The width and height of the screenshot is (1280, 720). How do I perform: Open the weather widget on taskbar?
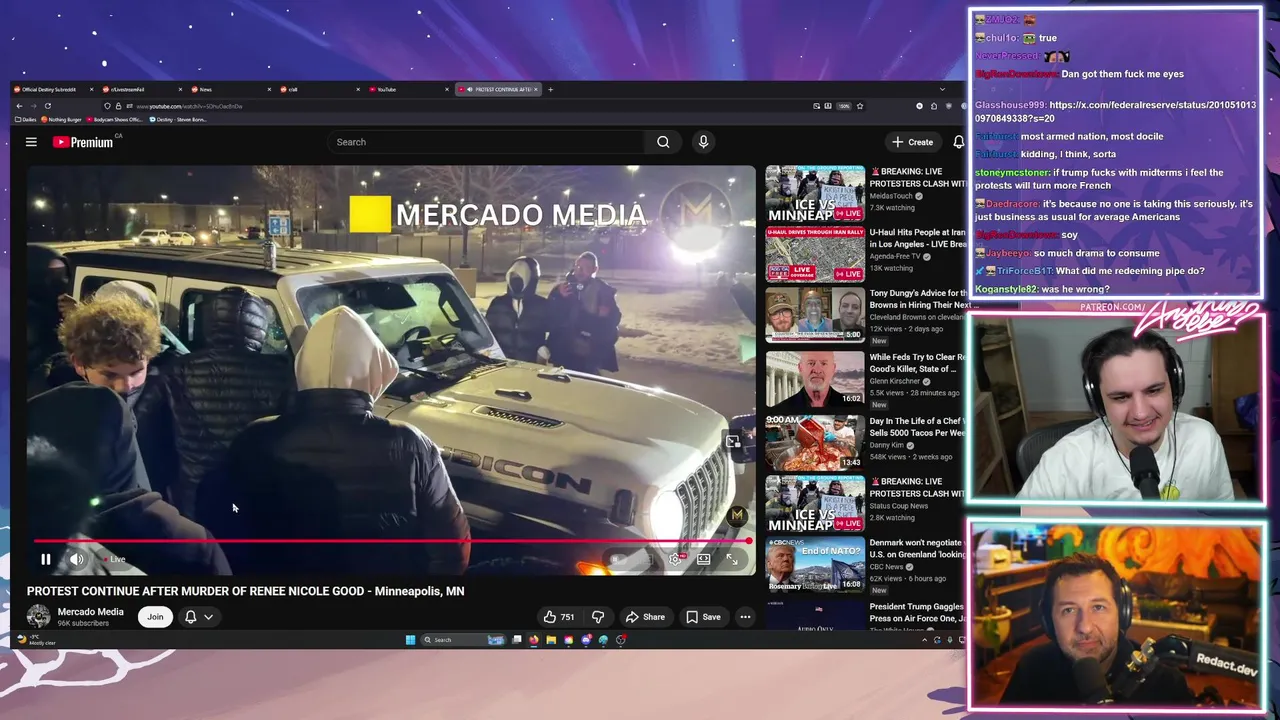pos(36,640)
